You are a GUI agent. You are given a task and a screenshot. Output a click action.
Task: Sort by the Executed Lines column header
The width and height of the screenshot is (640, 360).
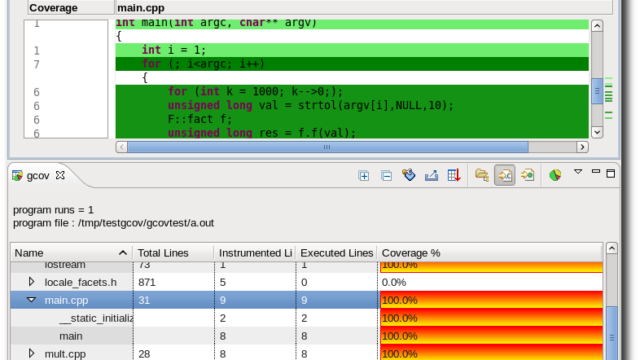(x=337, y=253)
